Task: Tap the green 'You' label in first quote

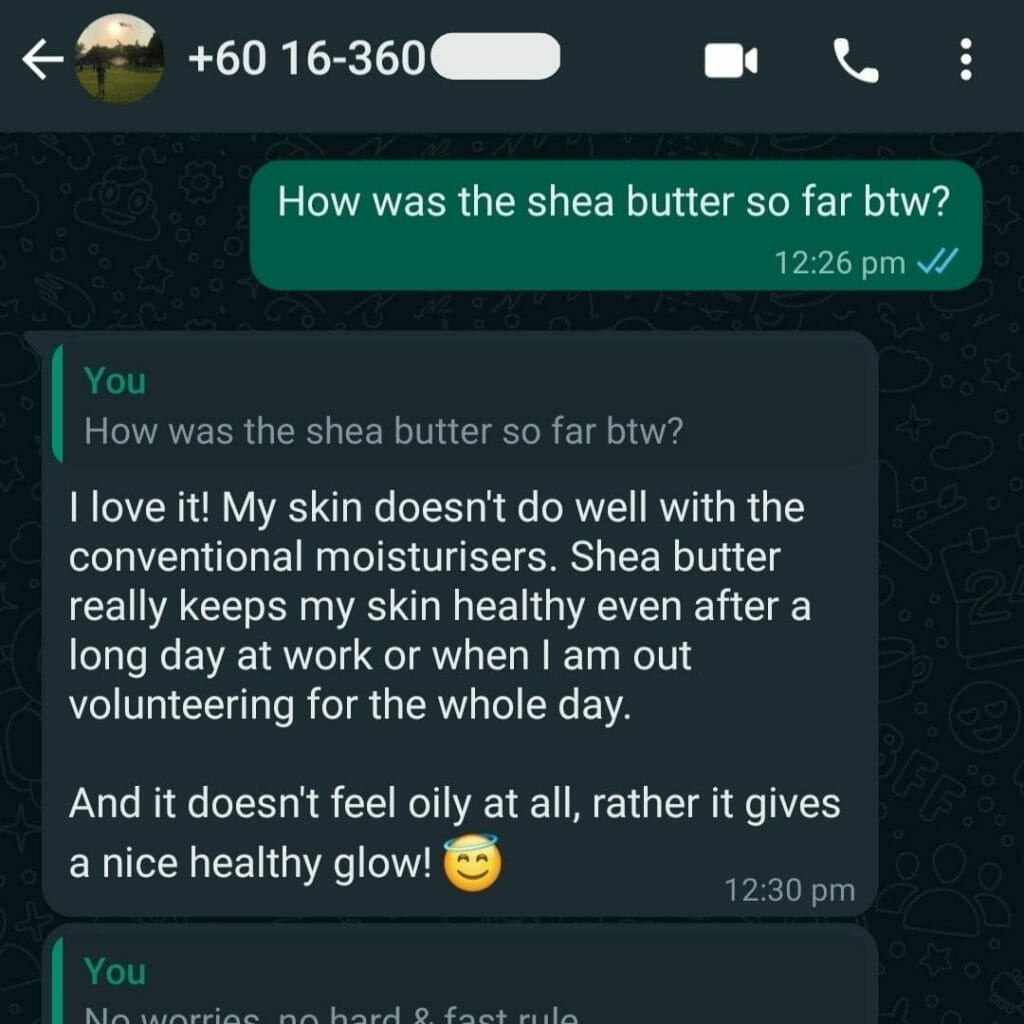Action: [115, 380]
